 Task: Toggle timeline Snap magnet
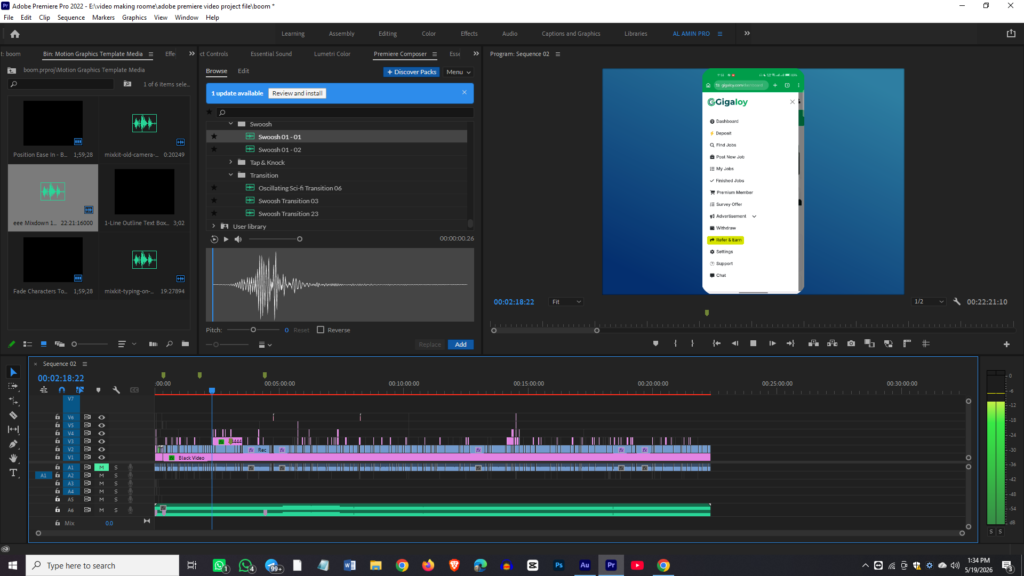click(x=61, y=390)
